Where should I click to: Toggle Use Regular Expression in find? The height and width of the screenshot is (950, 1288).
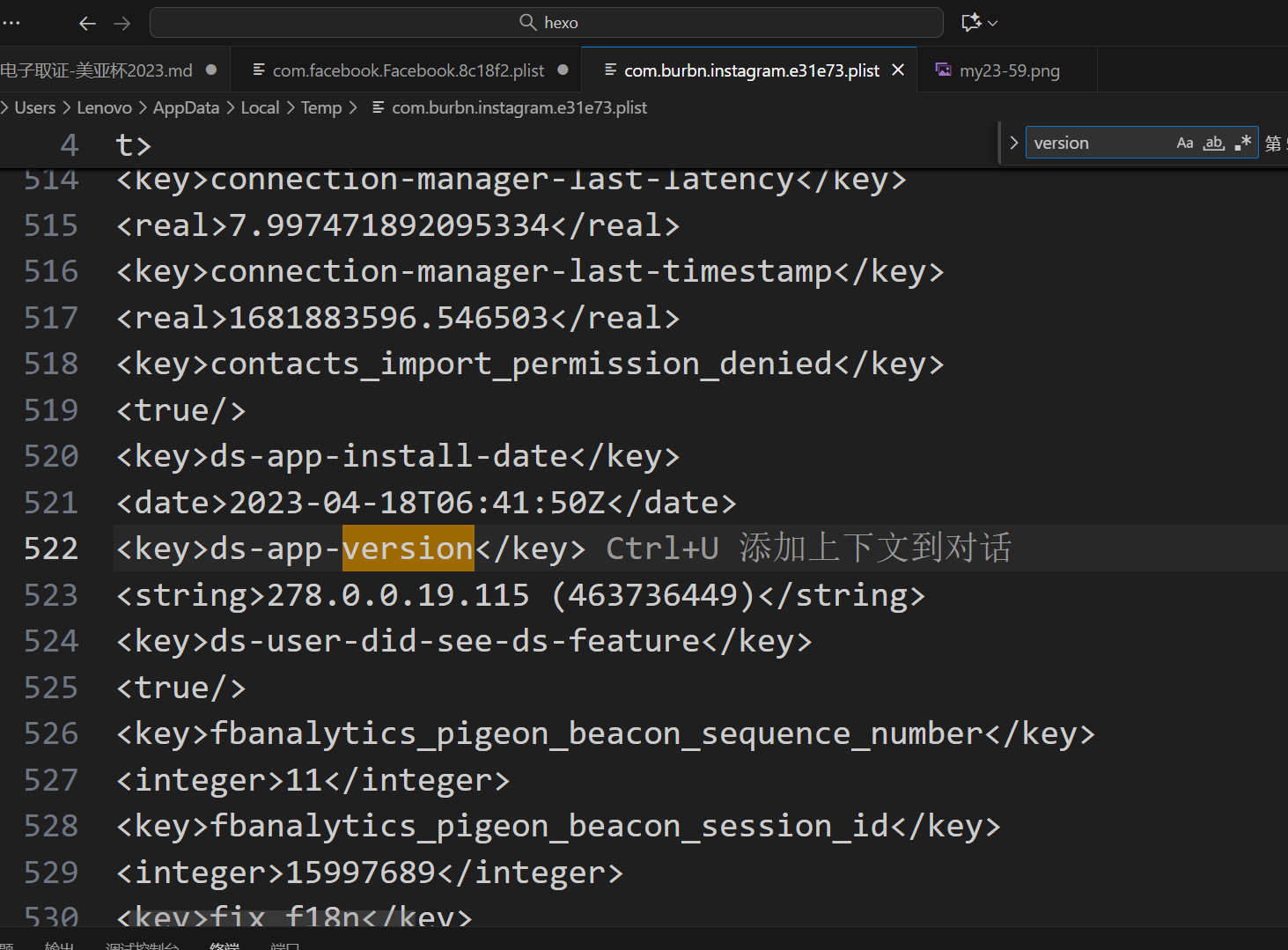point(1243,143)
